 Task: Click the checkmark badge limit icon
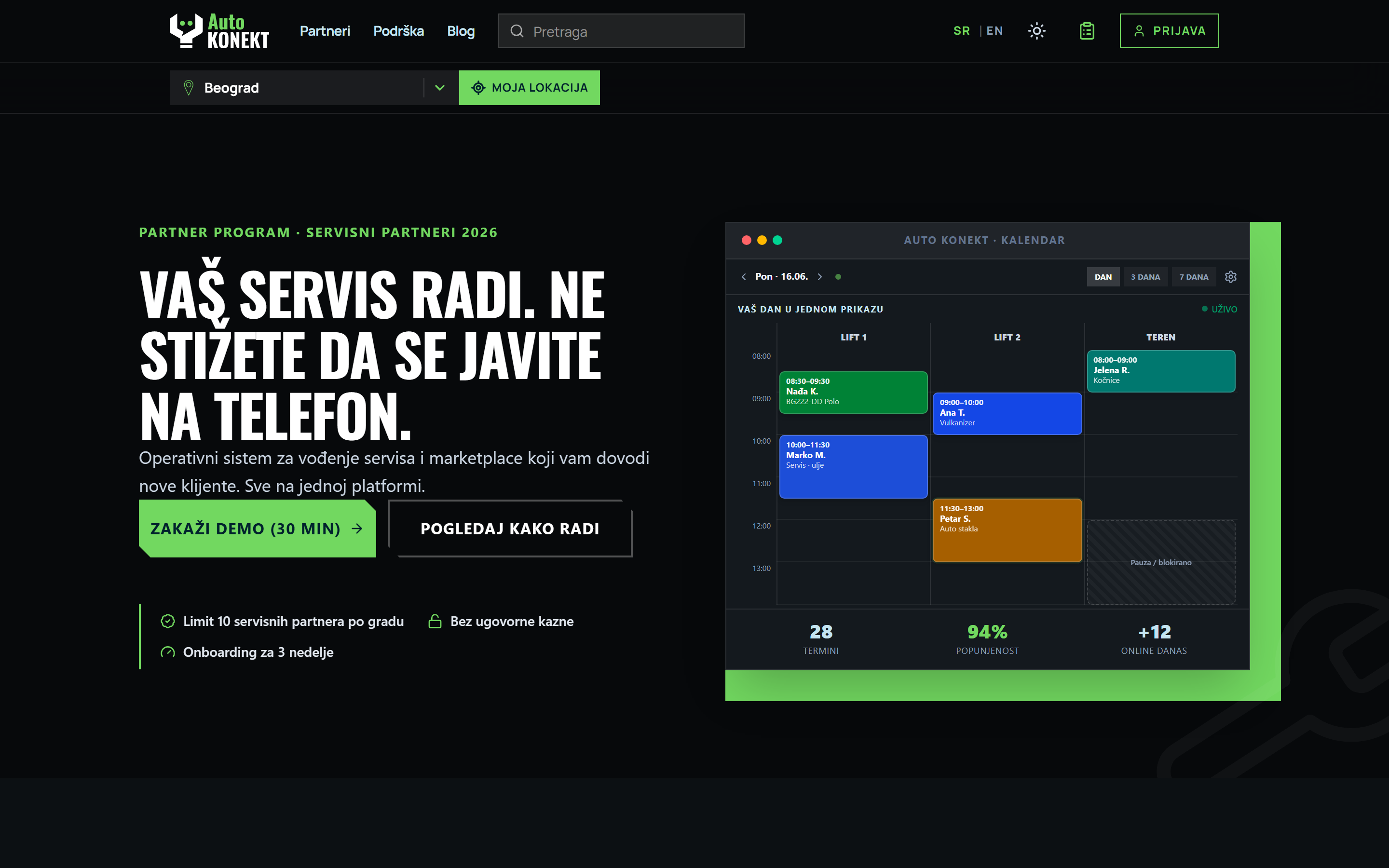pyautogui.click(x=168, y=621)
